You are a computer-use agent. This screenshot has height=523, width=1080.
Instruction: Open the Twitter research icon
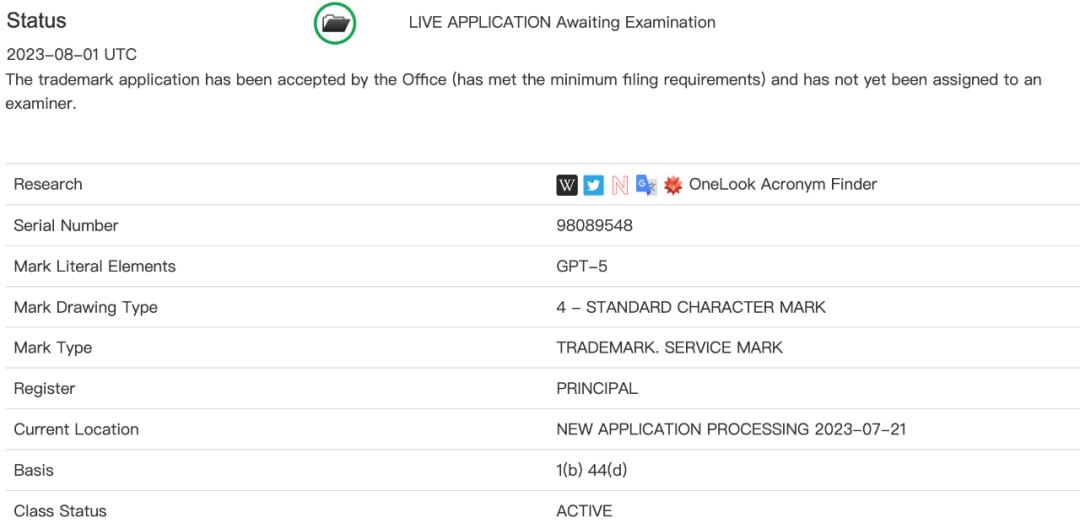(594, 185)
